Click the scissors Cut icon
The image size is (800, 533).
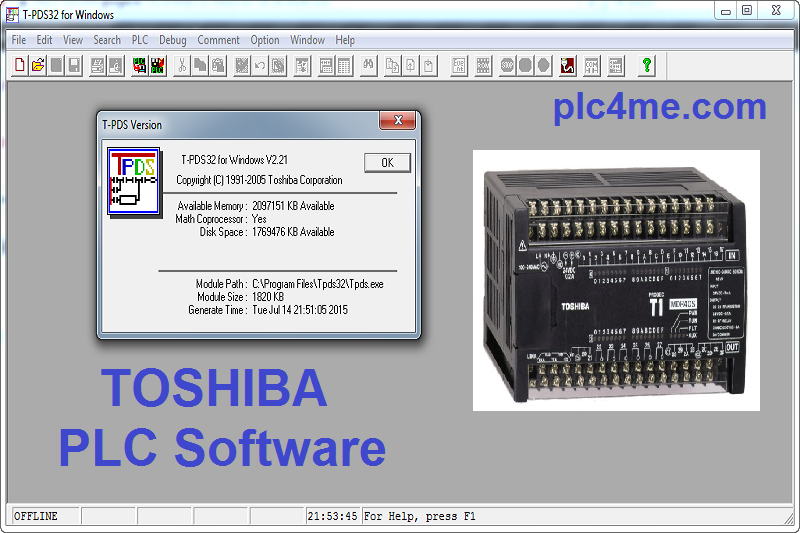(182, 66)
